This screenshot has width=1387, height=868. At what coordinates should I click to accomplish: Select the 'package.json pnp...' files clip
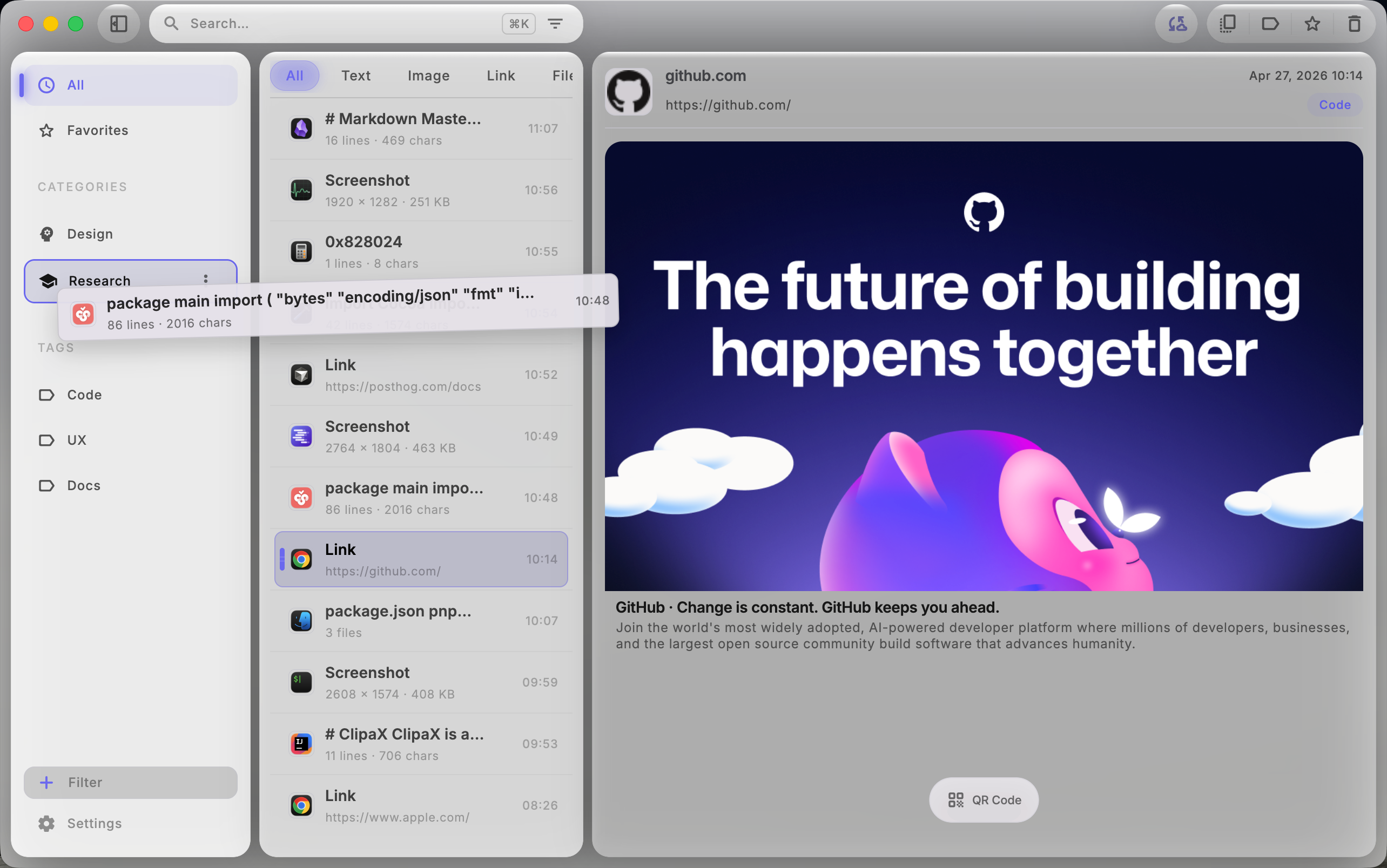pos(421,621)
